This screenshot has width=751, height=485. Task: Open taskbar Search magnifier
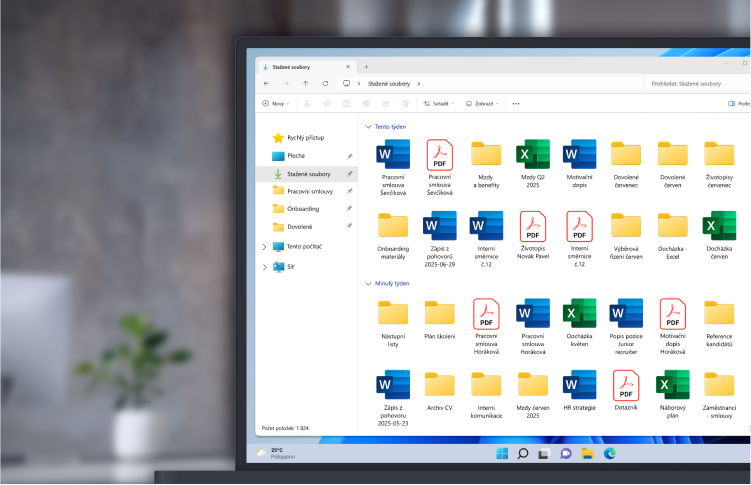[523, 453]
